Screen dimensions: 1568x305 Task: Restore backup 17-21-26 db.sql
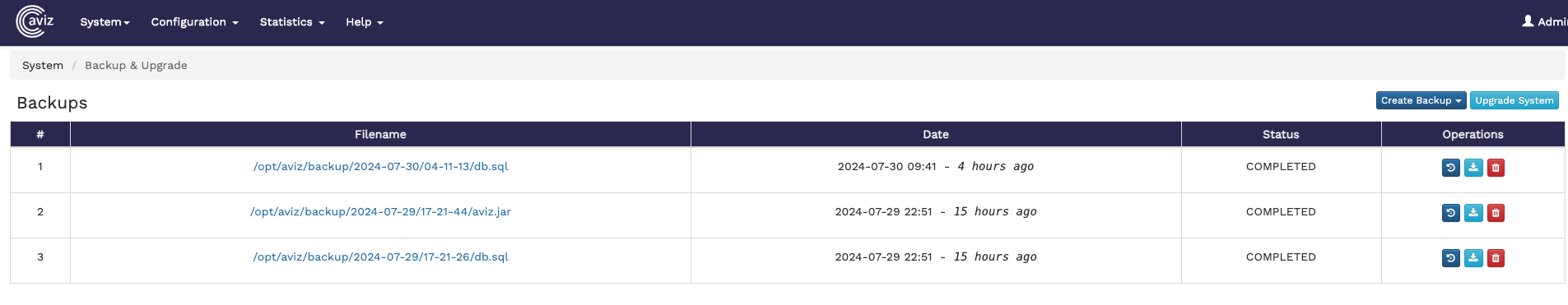(x=1450, y=258)
